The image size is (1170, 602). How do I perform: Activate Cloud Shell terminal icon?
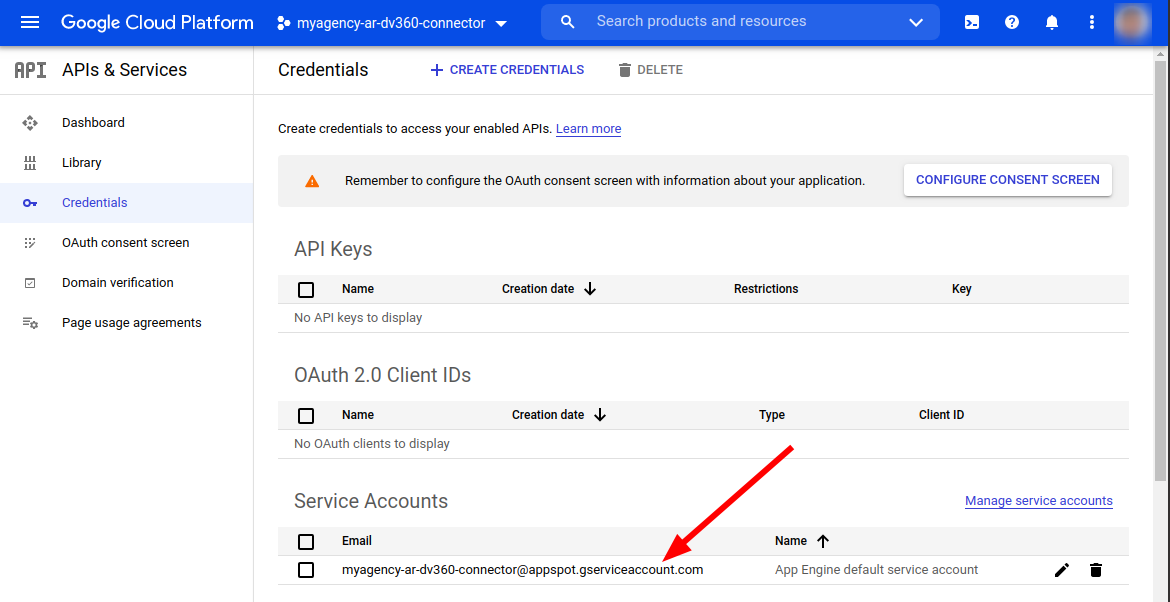pos(972,22)
